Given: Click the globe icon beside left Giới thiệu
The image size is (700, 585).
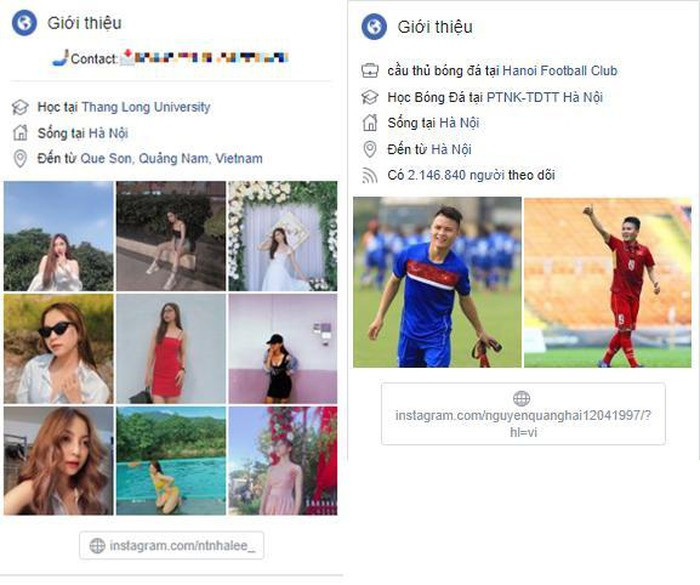Looking at the screenshot, I should click(x=24, y=23).
